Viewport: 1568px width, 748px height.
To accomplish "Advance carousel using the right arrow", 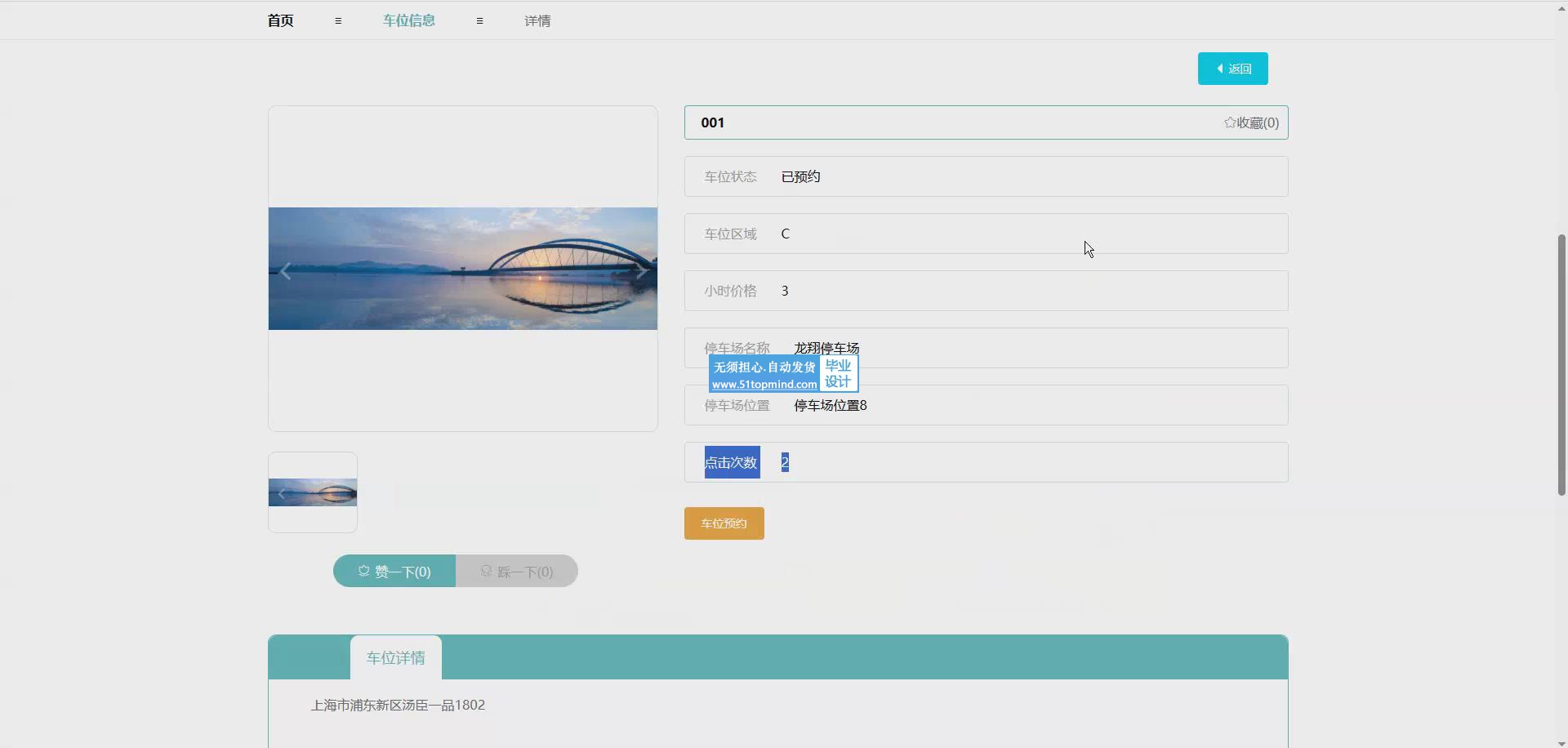I will coord(641,272).
